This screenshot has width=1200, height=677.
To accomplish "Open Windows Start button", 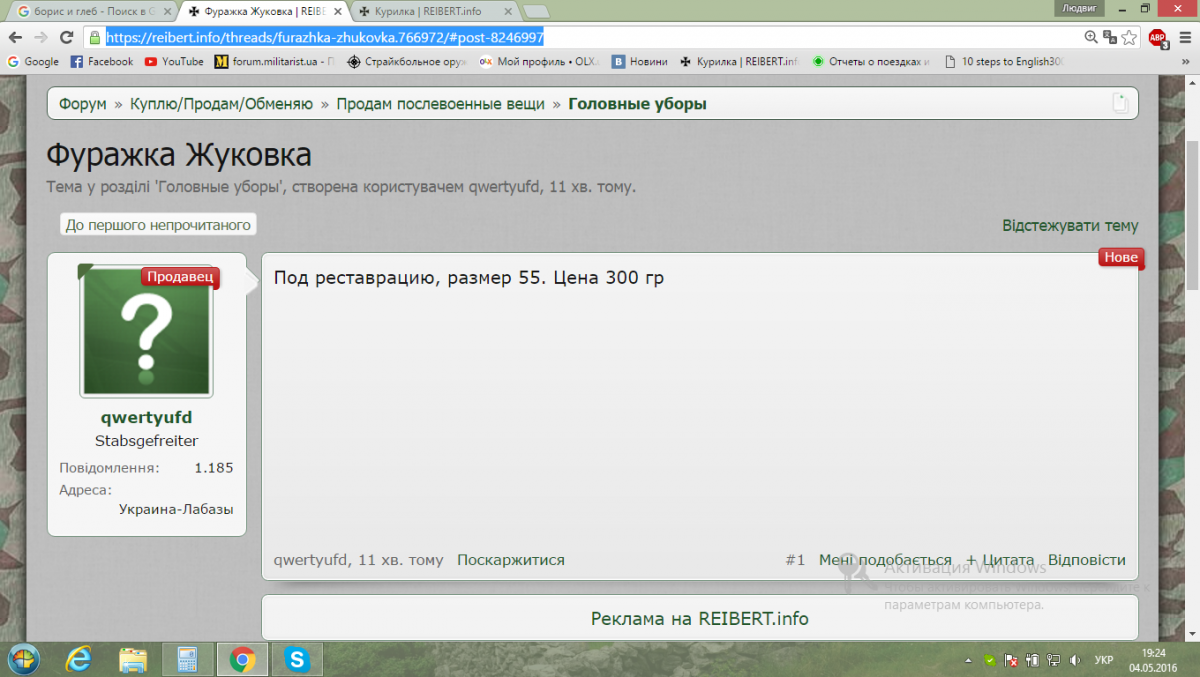I will pos(23,658).
